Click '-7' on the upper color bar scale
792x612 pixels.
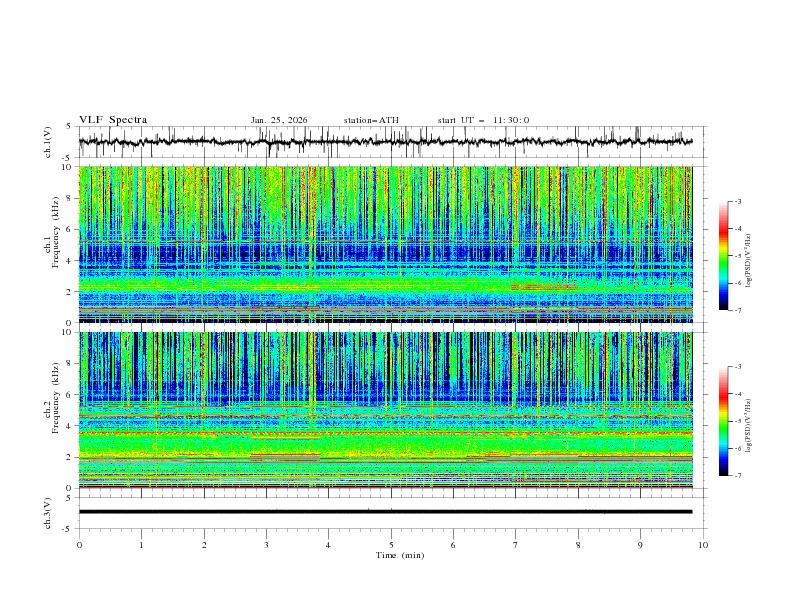pyautogui.click(x=737, y=310)
